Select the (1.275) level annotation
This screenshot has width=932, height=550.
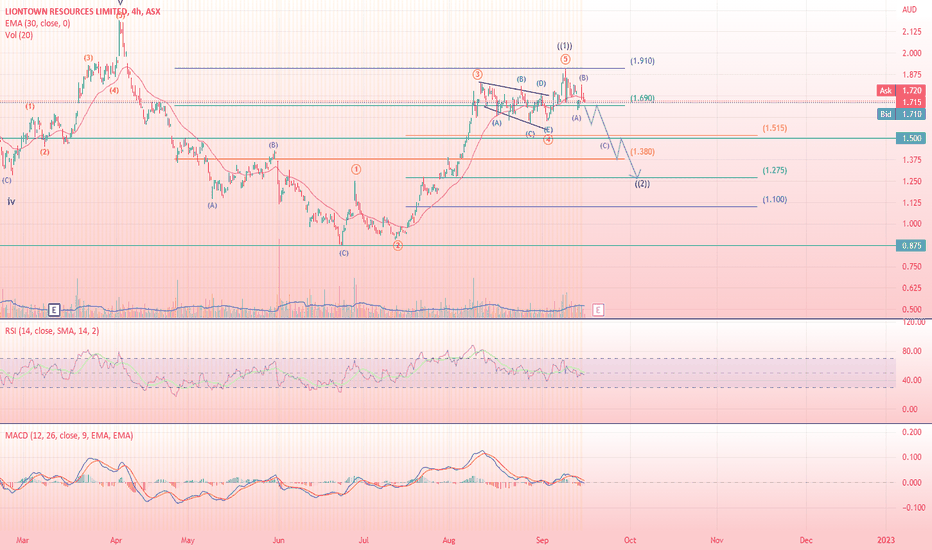pos(775,170)
